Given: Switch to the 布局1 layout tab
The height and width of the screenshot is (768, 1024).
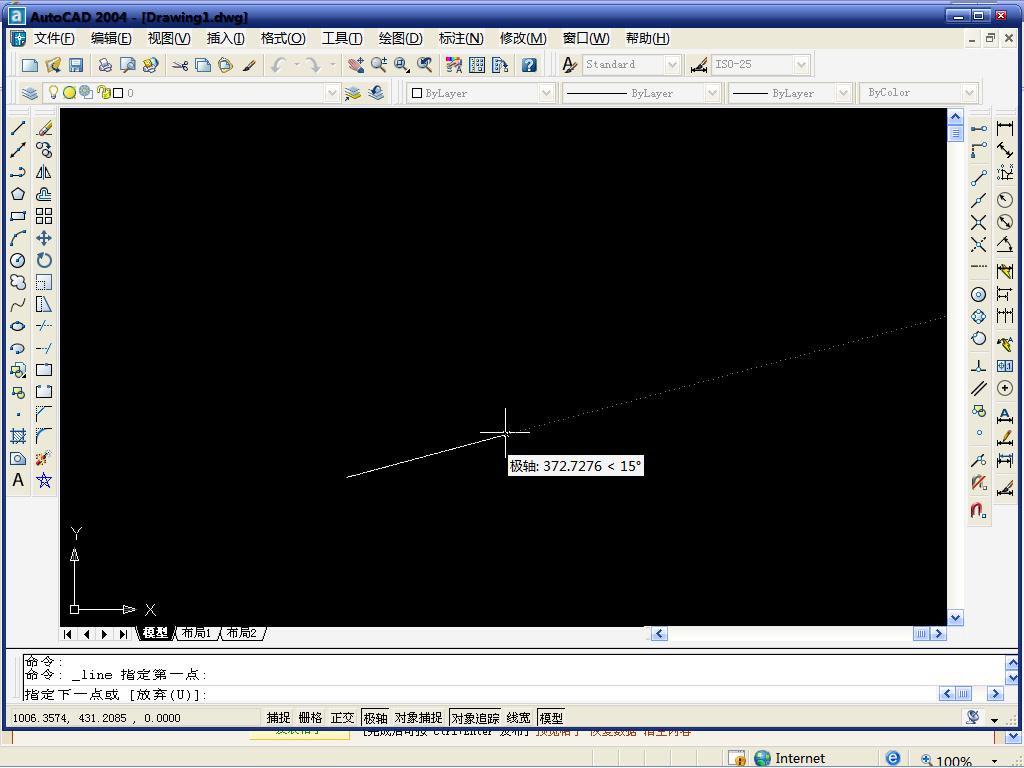Looking at the screenshot, I should pyautogui.click(x=196, y=633).
